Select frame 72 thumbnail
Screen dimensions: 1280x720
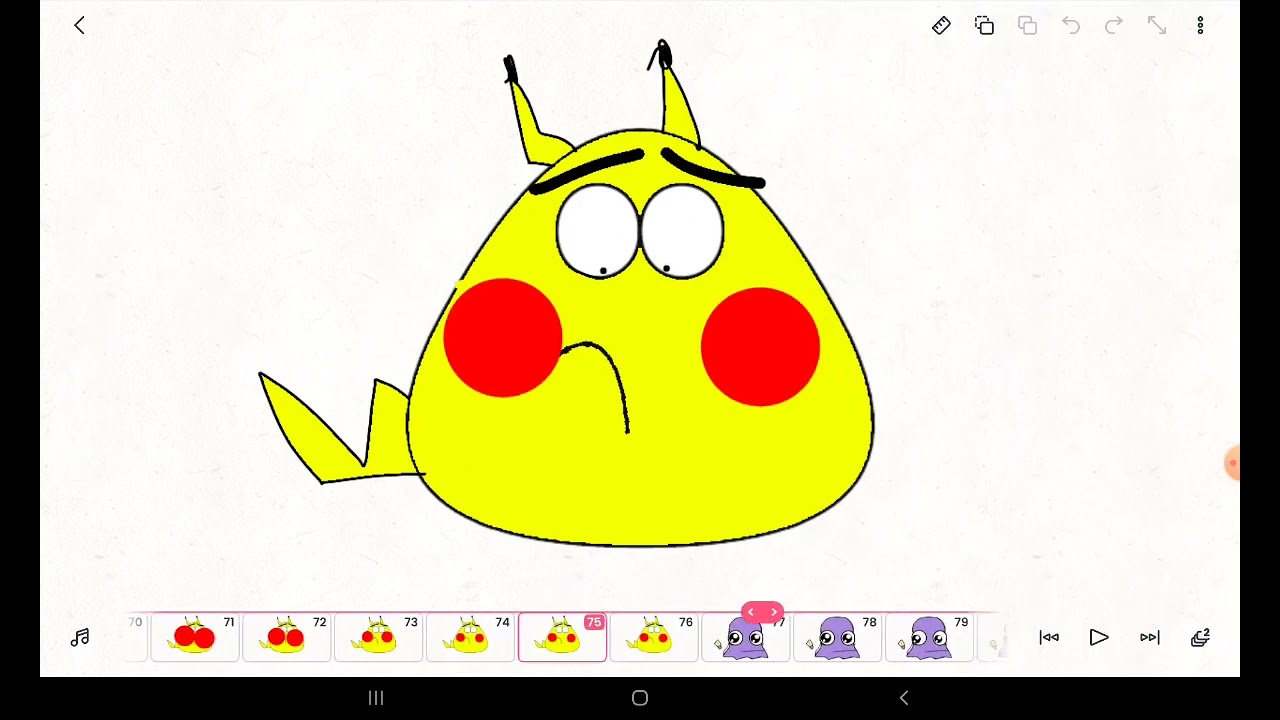[287, 637]
